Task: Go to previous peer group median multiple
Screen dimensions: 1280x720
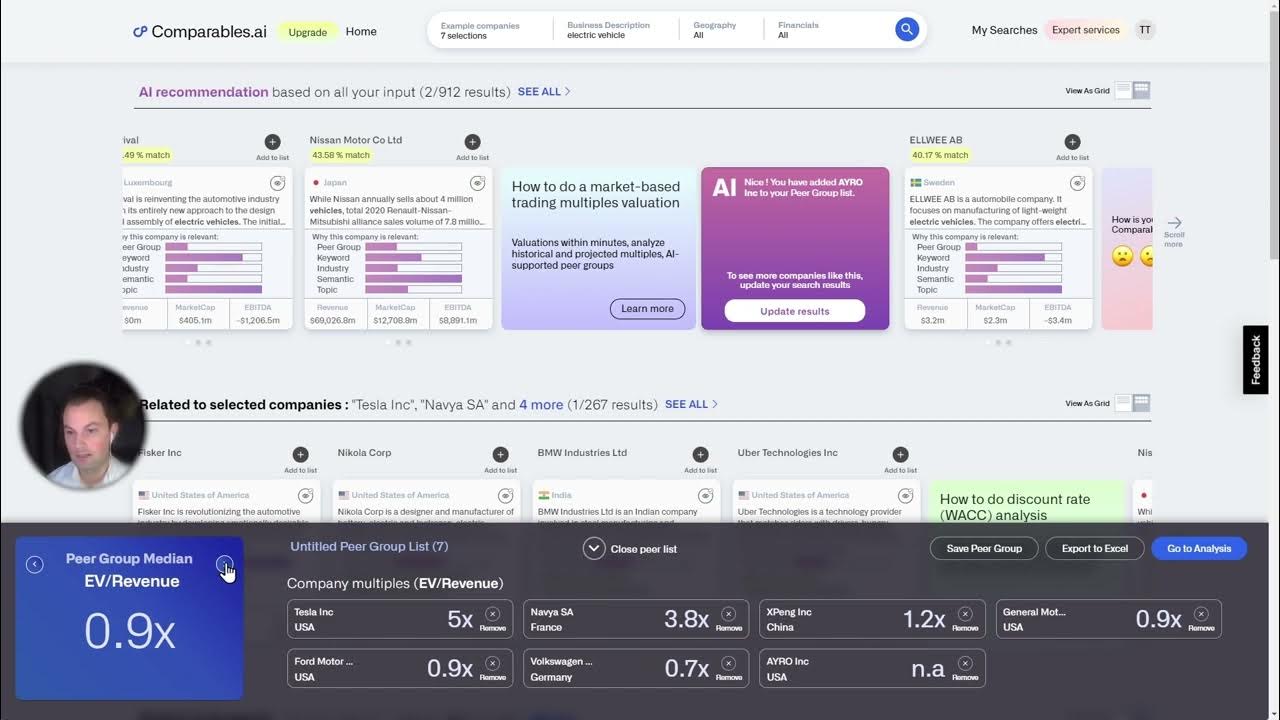Action: coord(34,564)
